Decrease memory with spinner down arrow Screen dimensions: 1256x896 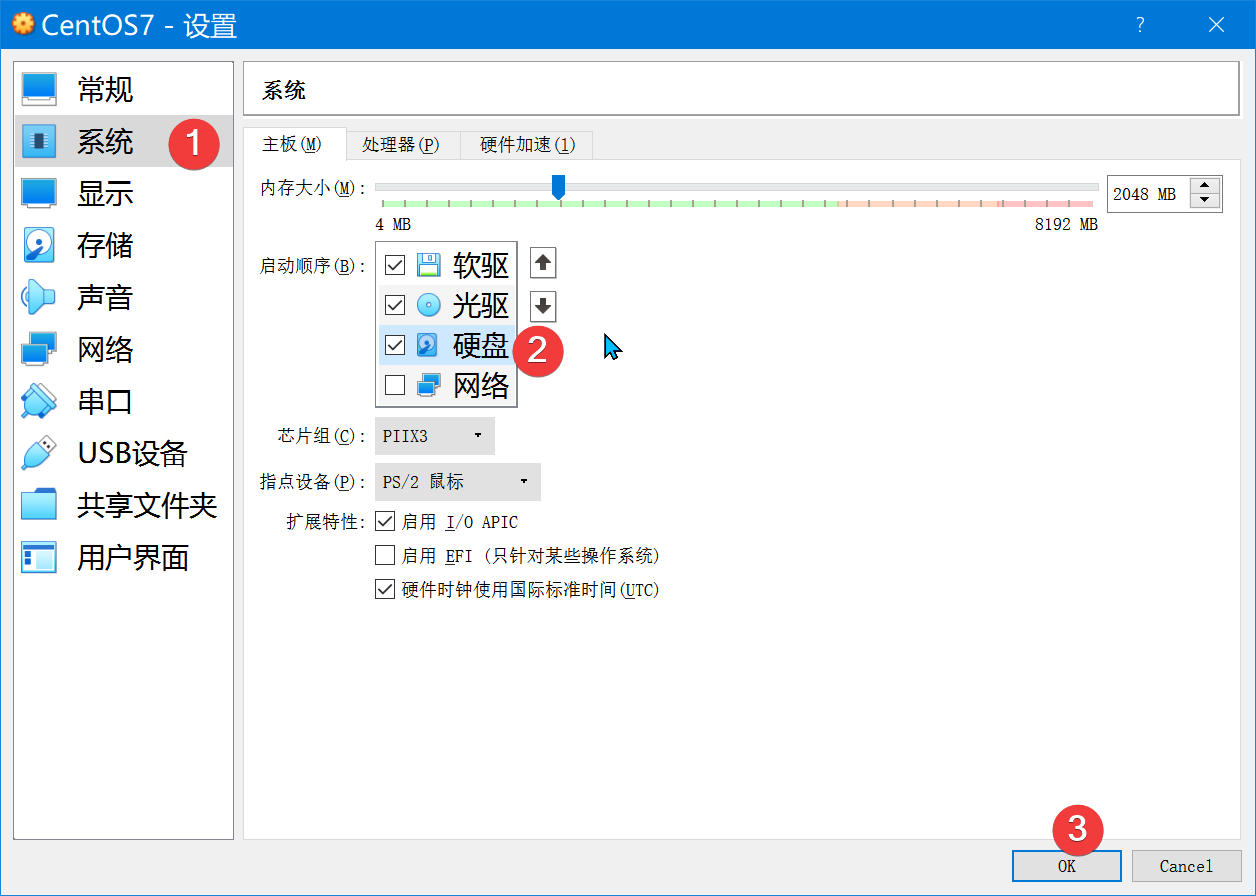1206,201
